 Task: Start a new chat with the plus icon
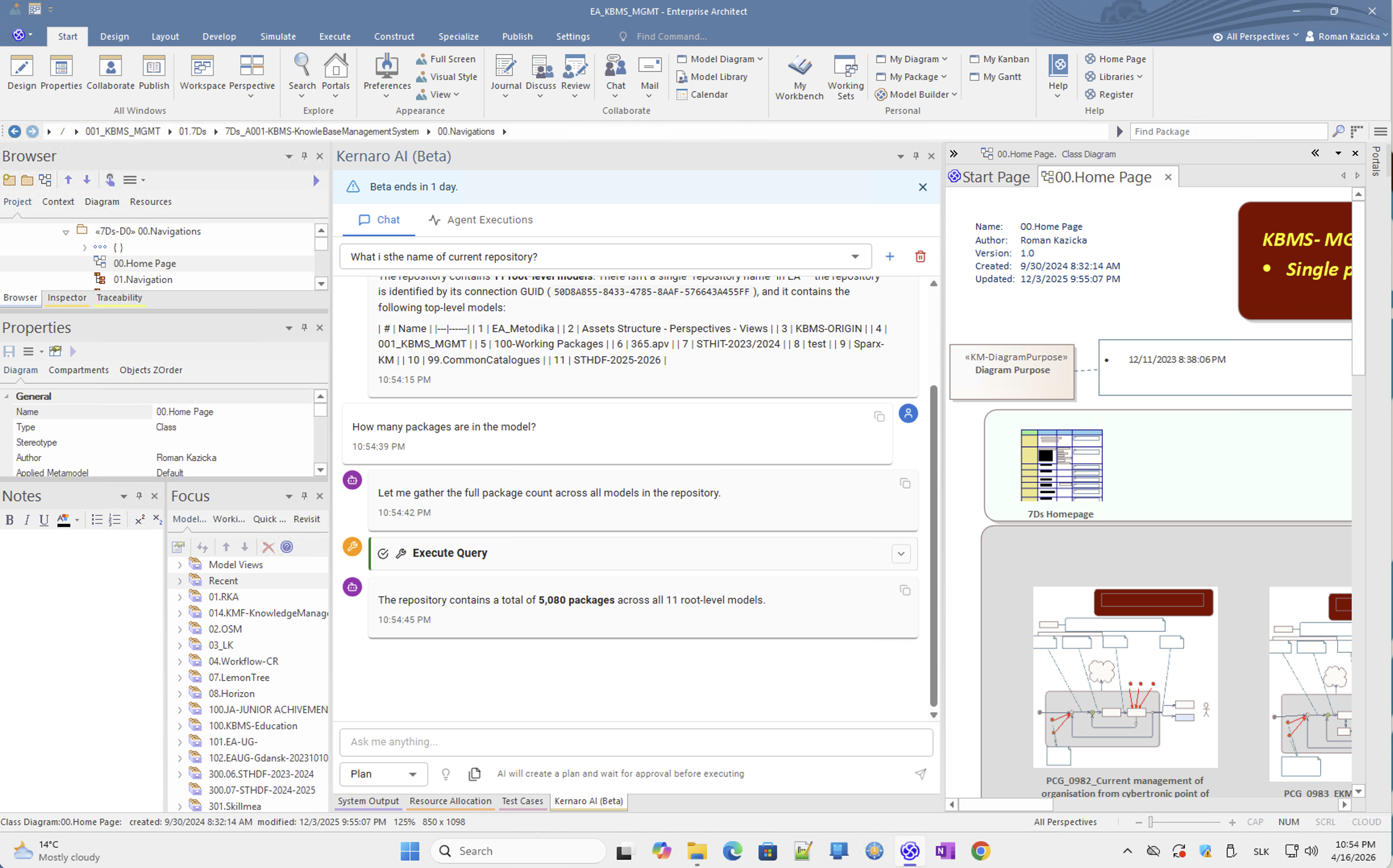pos(890,257)
